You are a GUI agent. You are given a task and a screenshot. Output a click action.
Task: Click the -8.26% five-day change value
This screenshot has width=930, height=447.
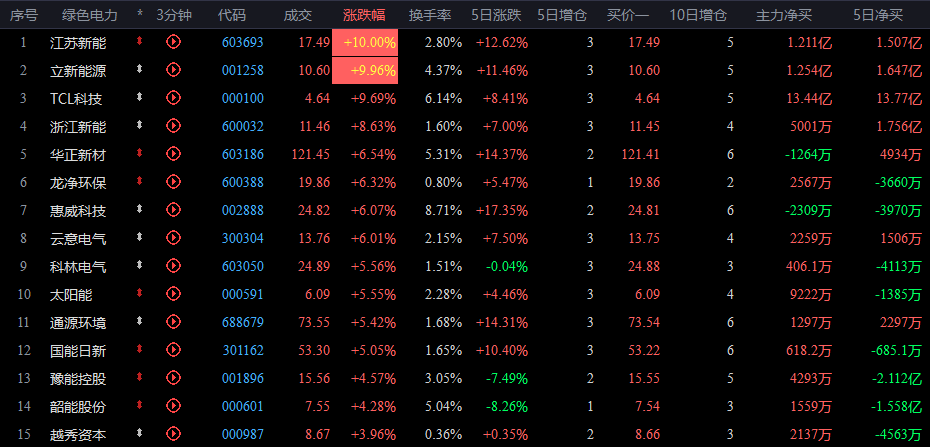[507, 407]
